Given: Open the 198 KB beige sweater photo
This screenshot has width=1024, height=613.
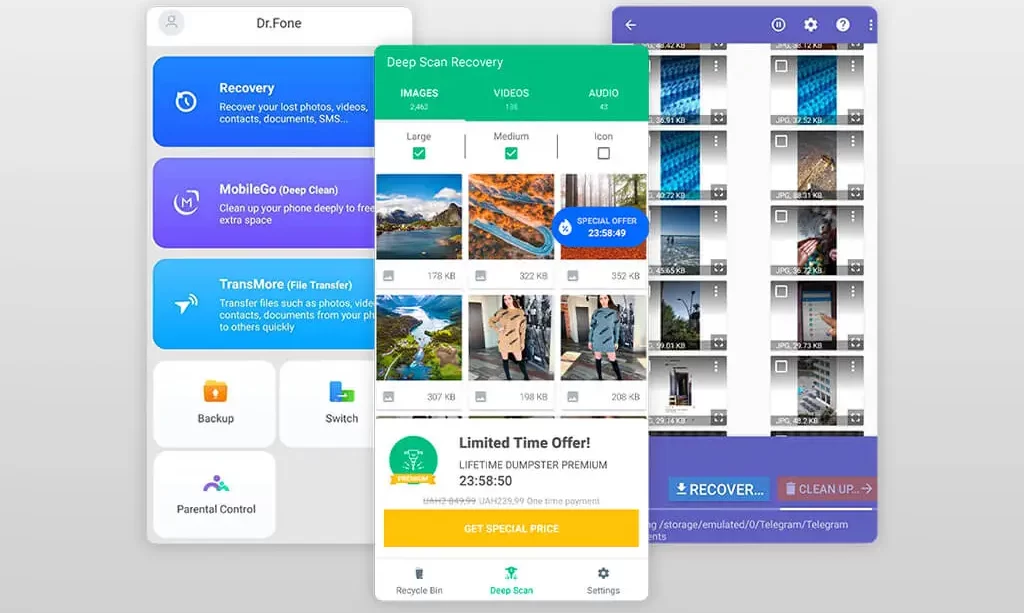Looking at the screenshot, I should pyautogui.click(x=511, y=338).
